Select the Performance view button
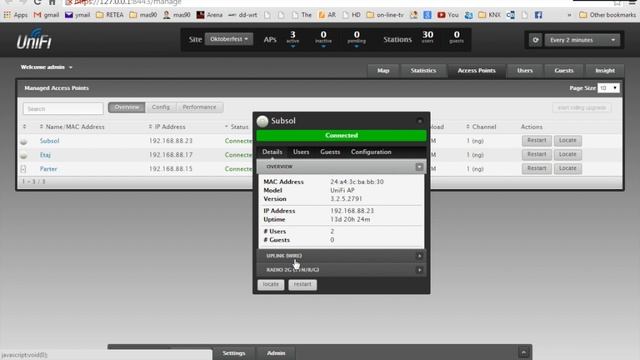The width and height of the screenshot is (640, 360). pos(199,107)
